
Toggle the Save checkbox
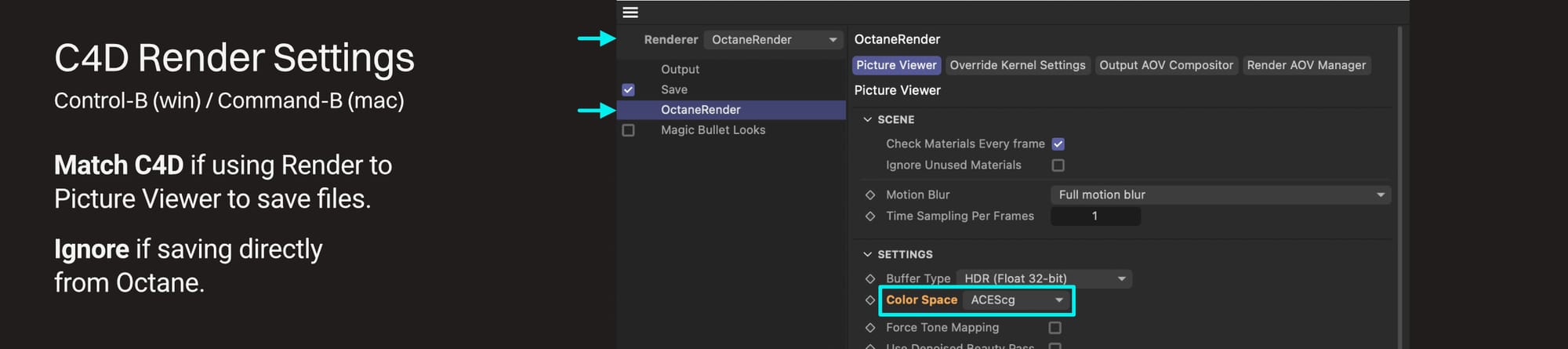[628, 89]
